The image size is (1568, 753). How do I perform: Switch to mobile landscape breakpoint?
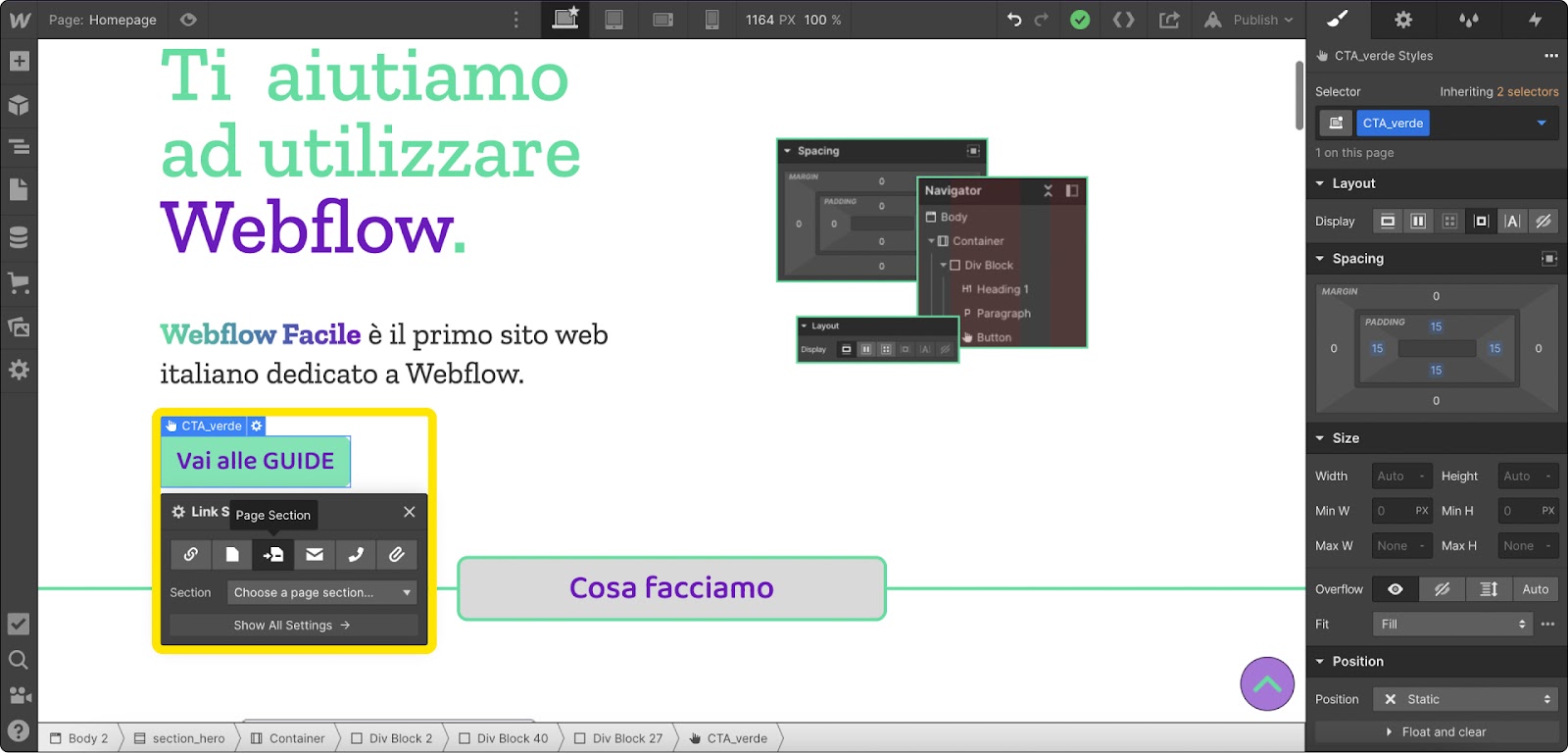pyautogui.click(x=663, y=20)
